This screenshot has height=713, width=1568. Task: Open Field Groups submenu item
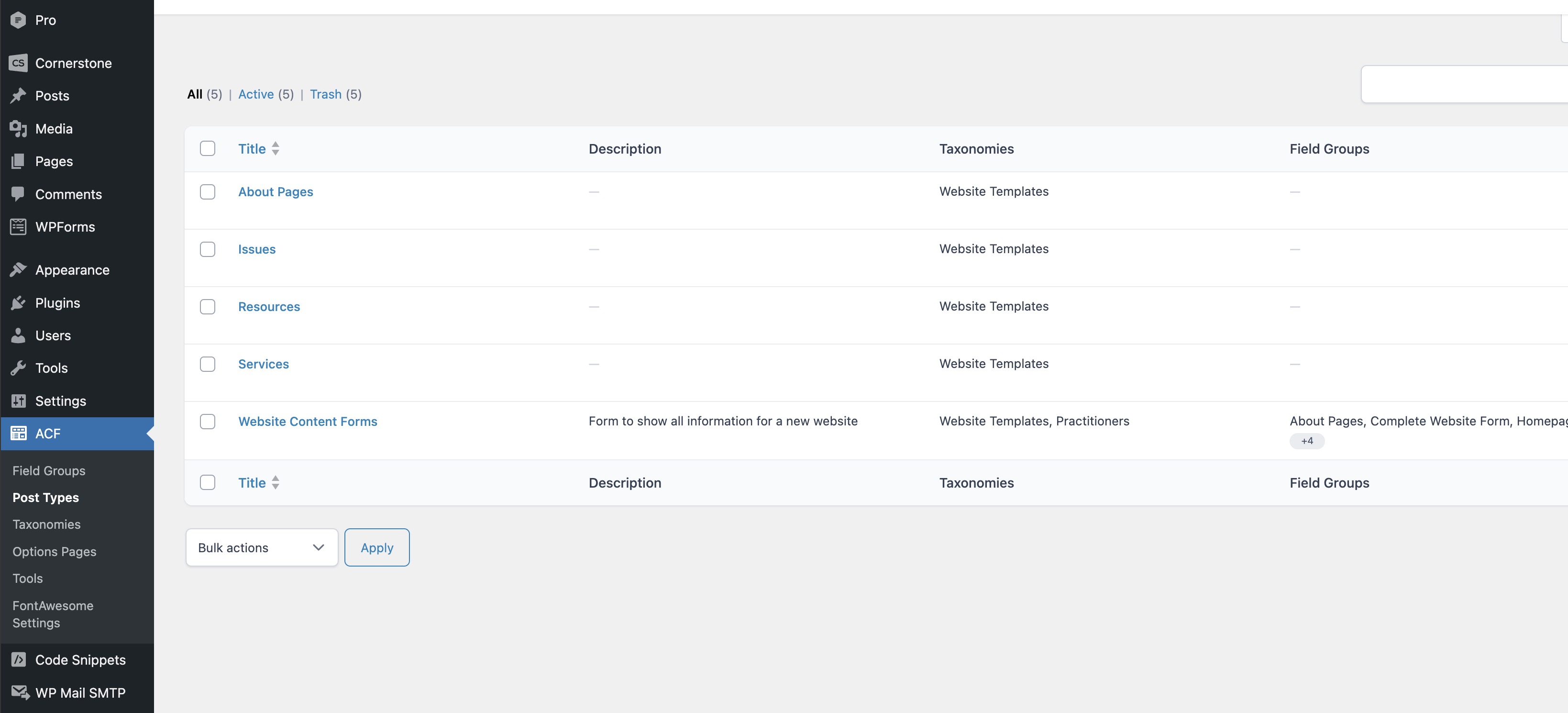[x=49, y=471]
